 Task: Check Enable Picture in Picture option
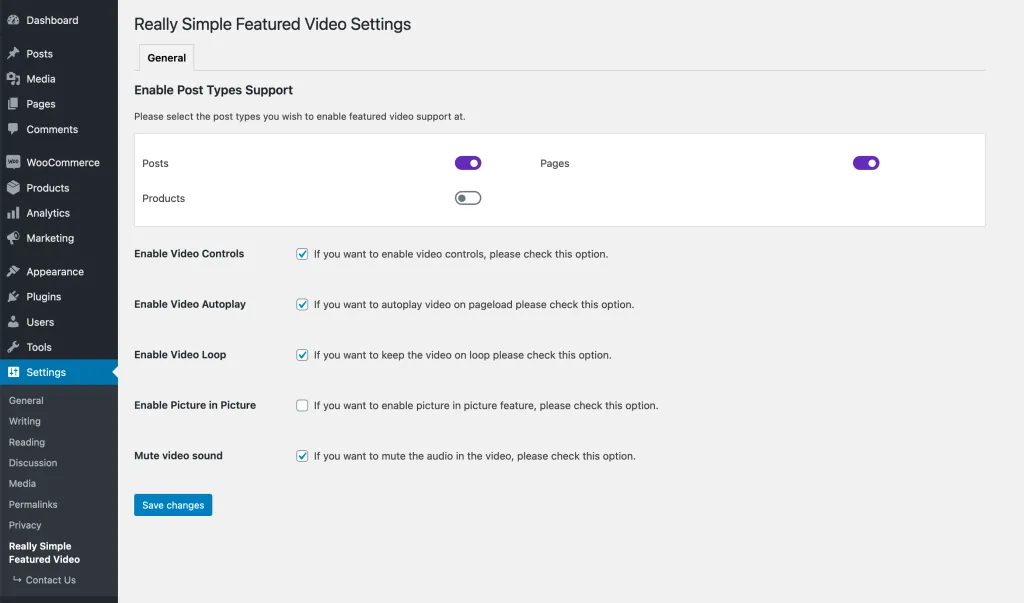(302, 405)
